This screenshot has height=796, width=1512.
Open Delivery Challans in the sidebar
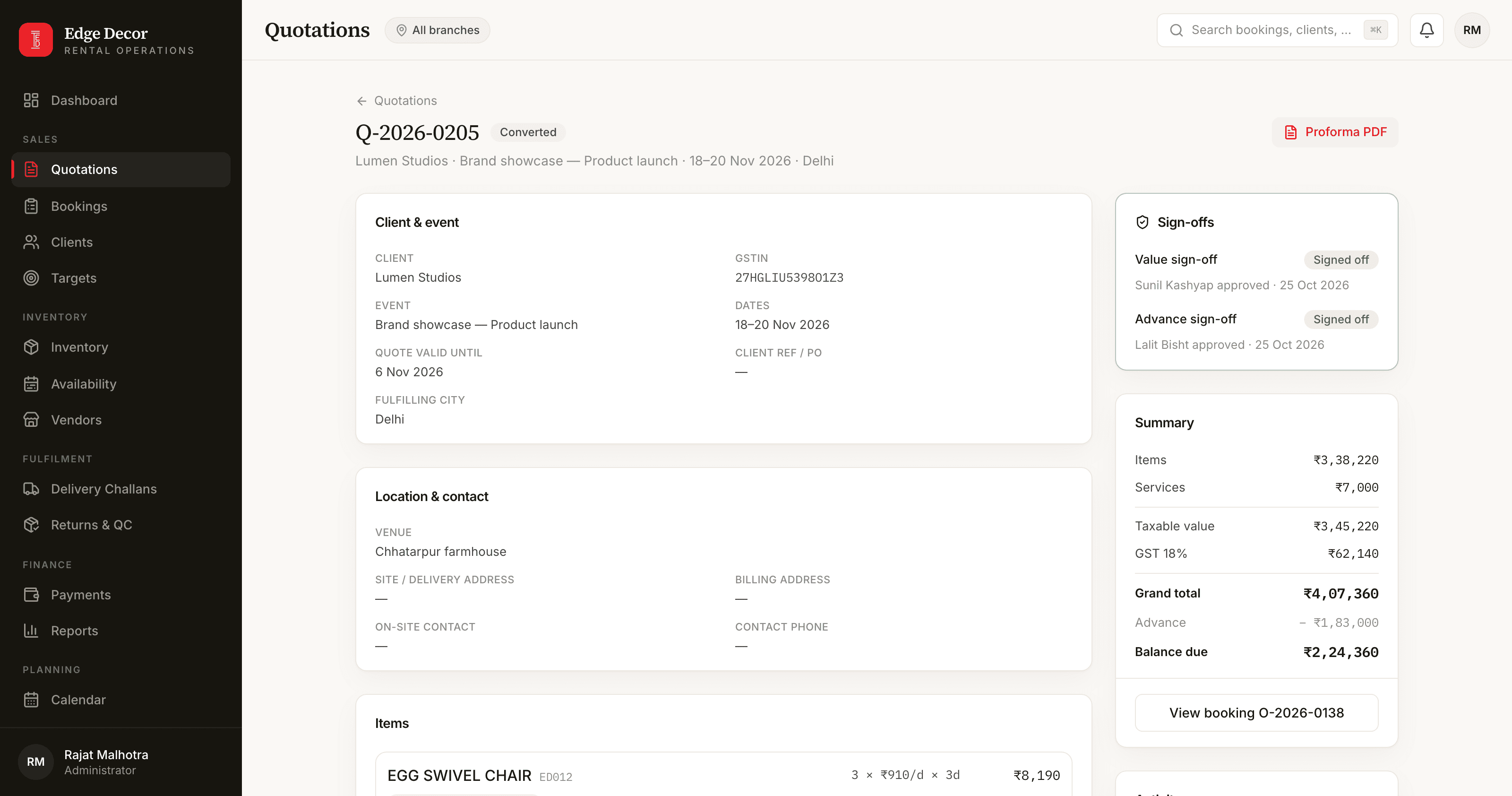click(x=121, y=489)
